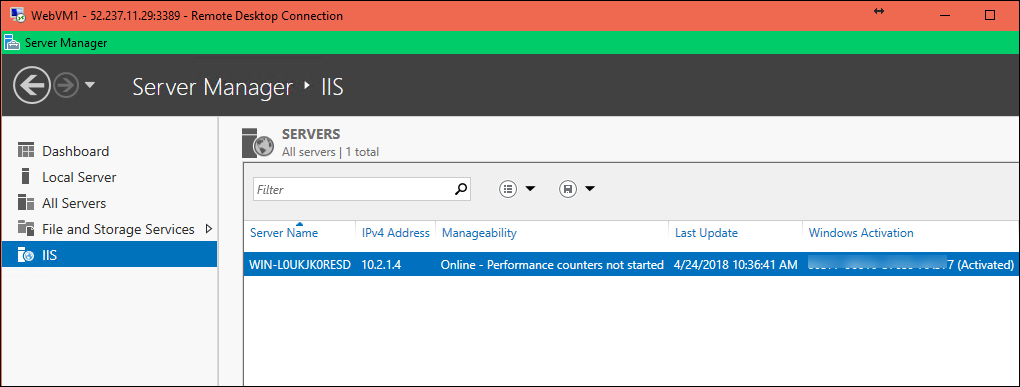Click 'Online - Performance counters not started'

coord(552,265)
